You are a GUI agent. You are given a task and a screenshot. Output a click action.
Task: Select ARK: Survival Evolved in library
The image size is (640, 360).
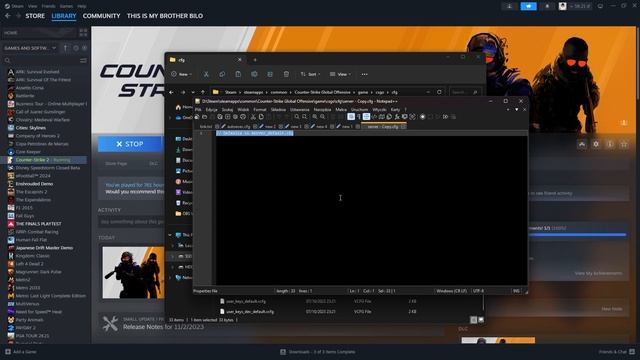coord(37,72)
